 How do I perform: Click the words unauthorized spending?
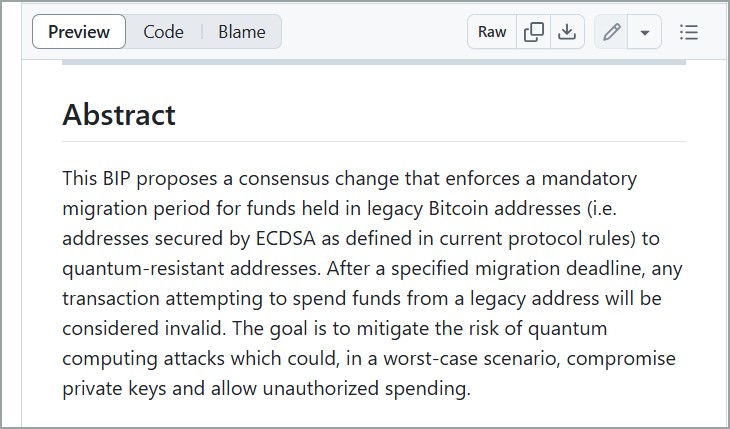366,388
